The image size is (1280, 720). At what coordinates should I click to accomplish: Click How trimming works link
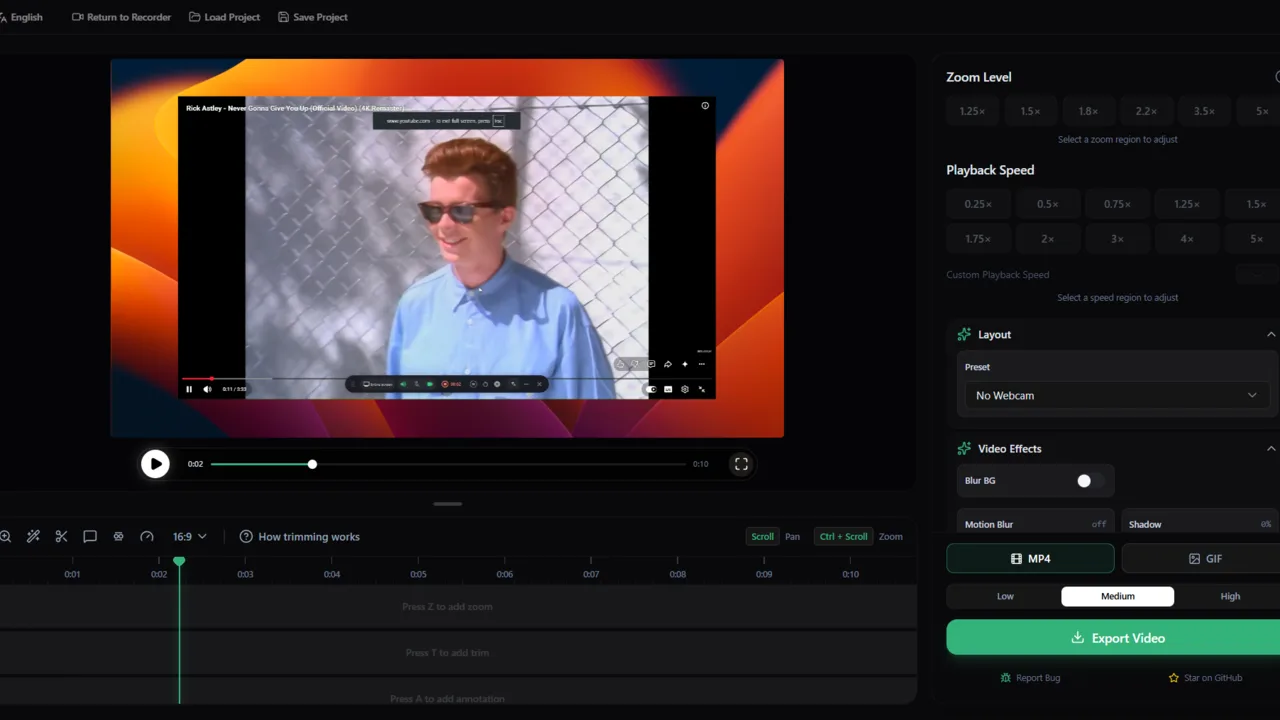pos(299,537)
